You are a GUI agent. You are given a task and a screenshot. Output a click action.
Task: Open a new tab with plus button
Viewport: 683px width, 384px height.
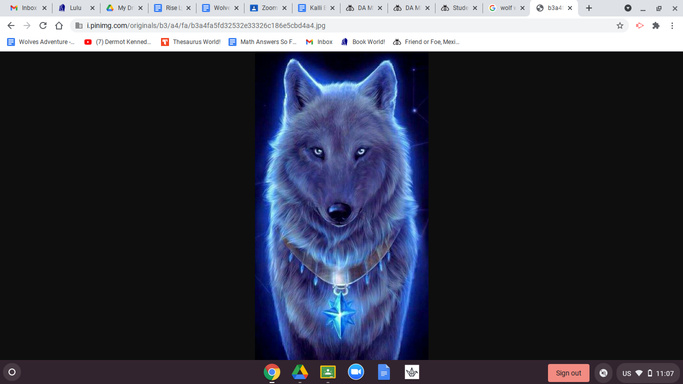(589, 8)
